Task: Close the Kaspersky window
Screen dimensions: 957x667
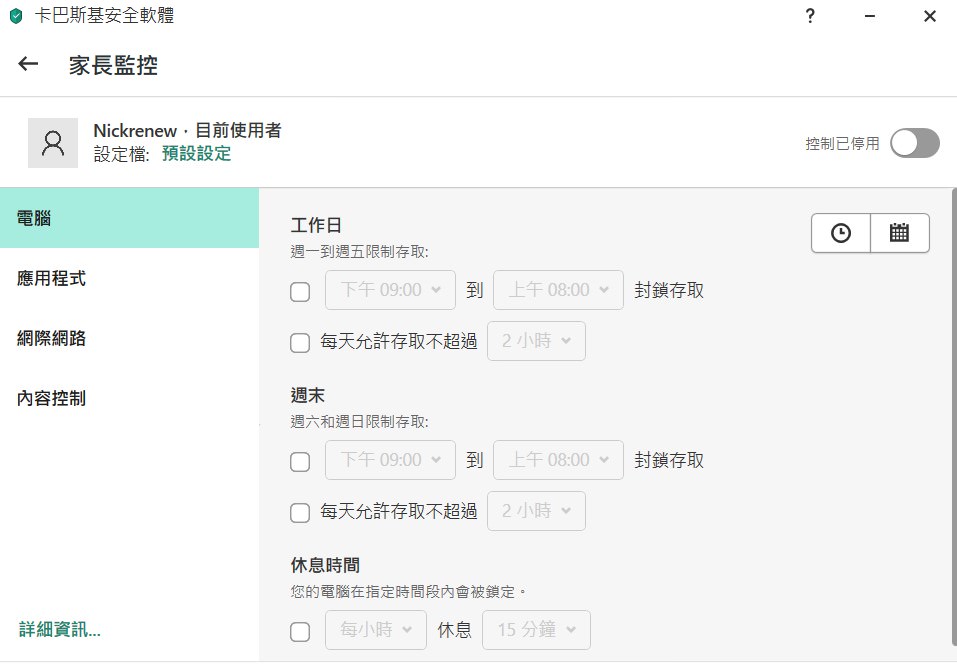Action: coord(930,16)
